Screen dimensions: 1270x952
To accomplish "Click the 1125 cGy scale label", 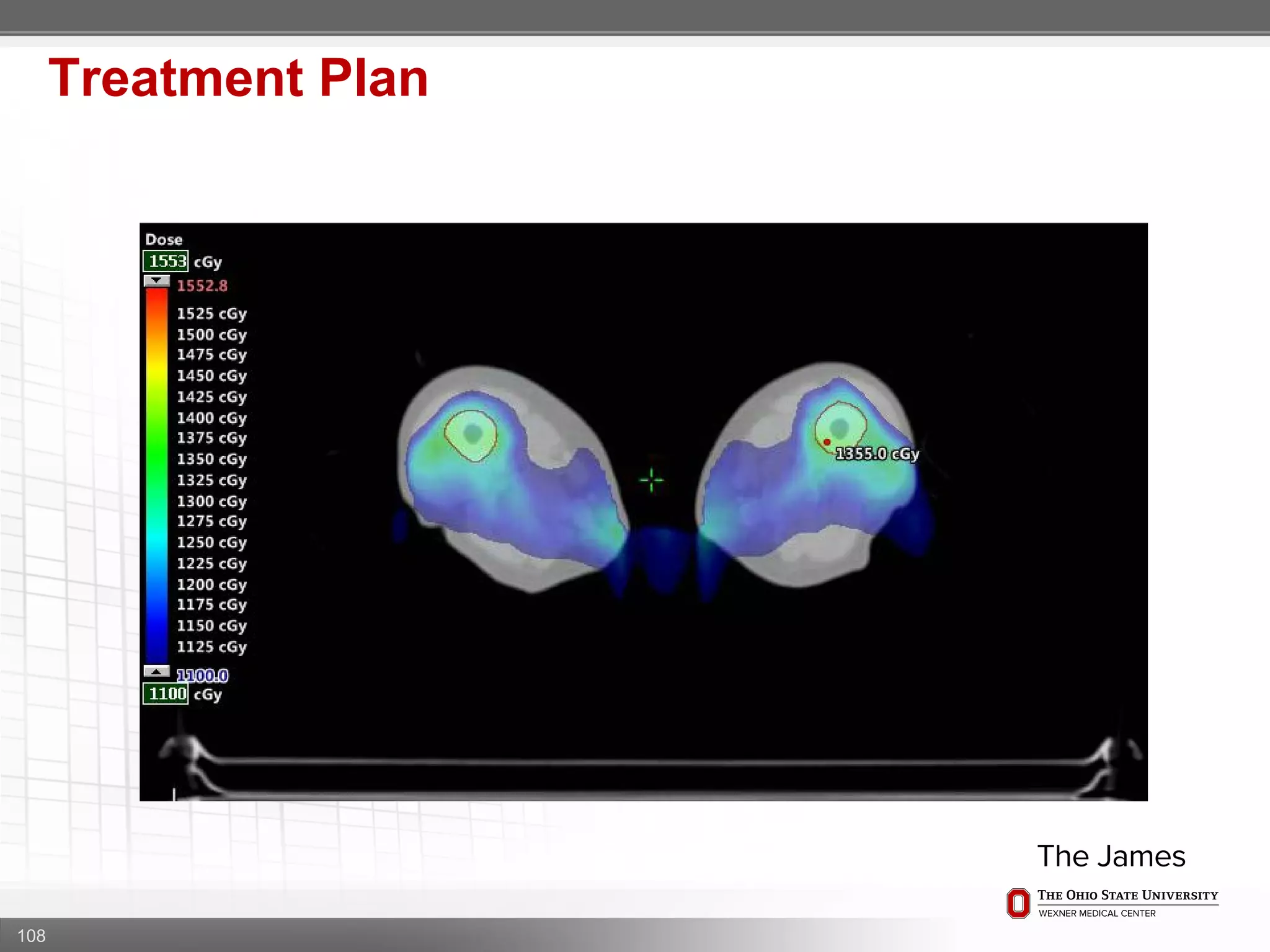I will pos(211,646).
